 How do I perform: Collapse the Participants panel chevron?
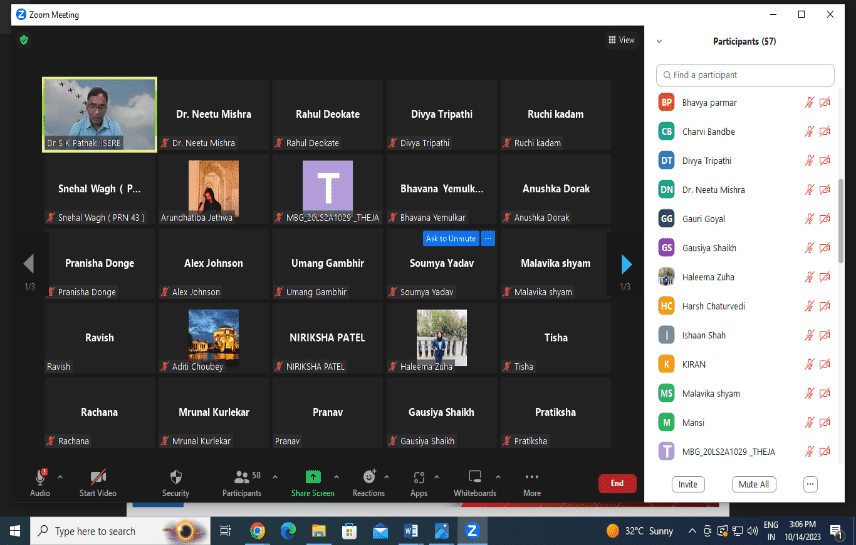(660, 42)
